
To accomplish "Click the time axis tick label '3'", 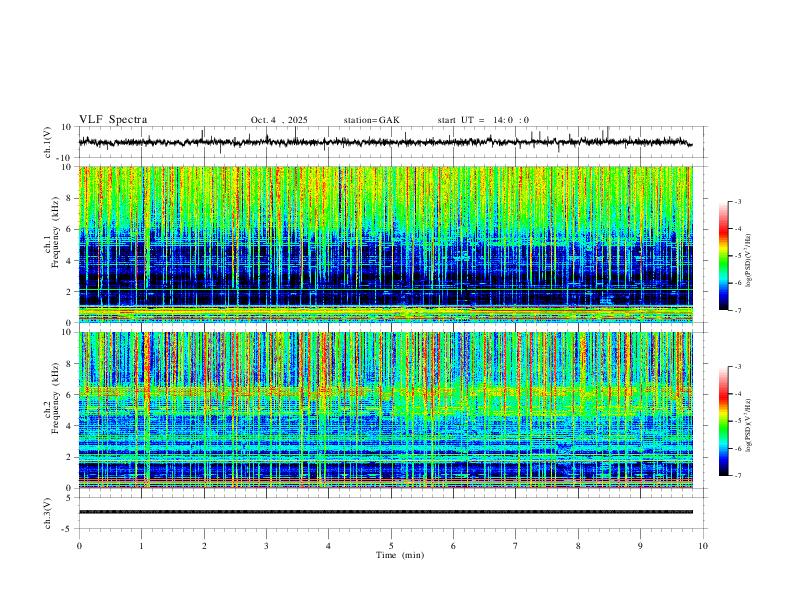I will click(266, 546).
